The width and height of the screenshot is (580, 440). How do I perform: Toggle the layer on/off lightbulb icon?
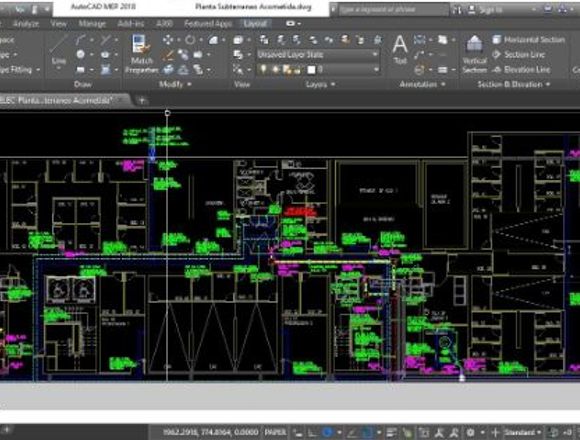[x=263, y=69]
